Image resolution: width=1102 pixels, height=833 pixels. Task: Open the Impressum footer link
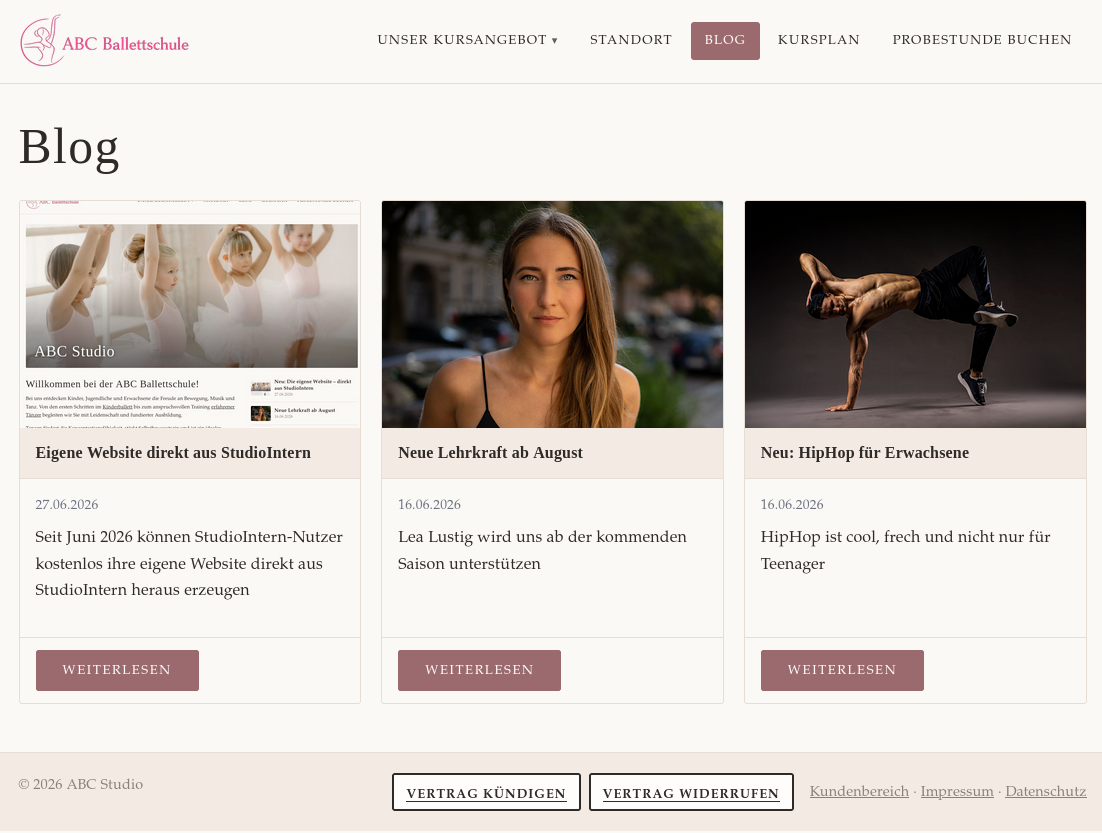[957, 792]
